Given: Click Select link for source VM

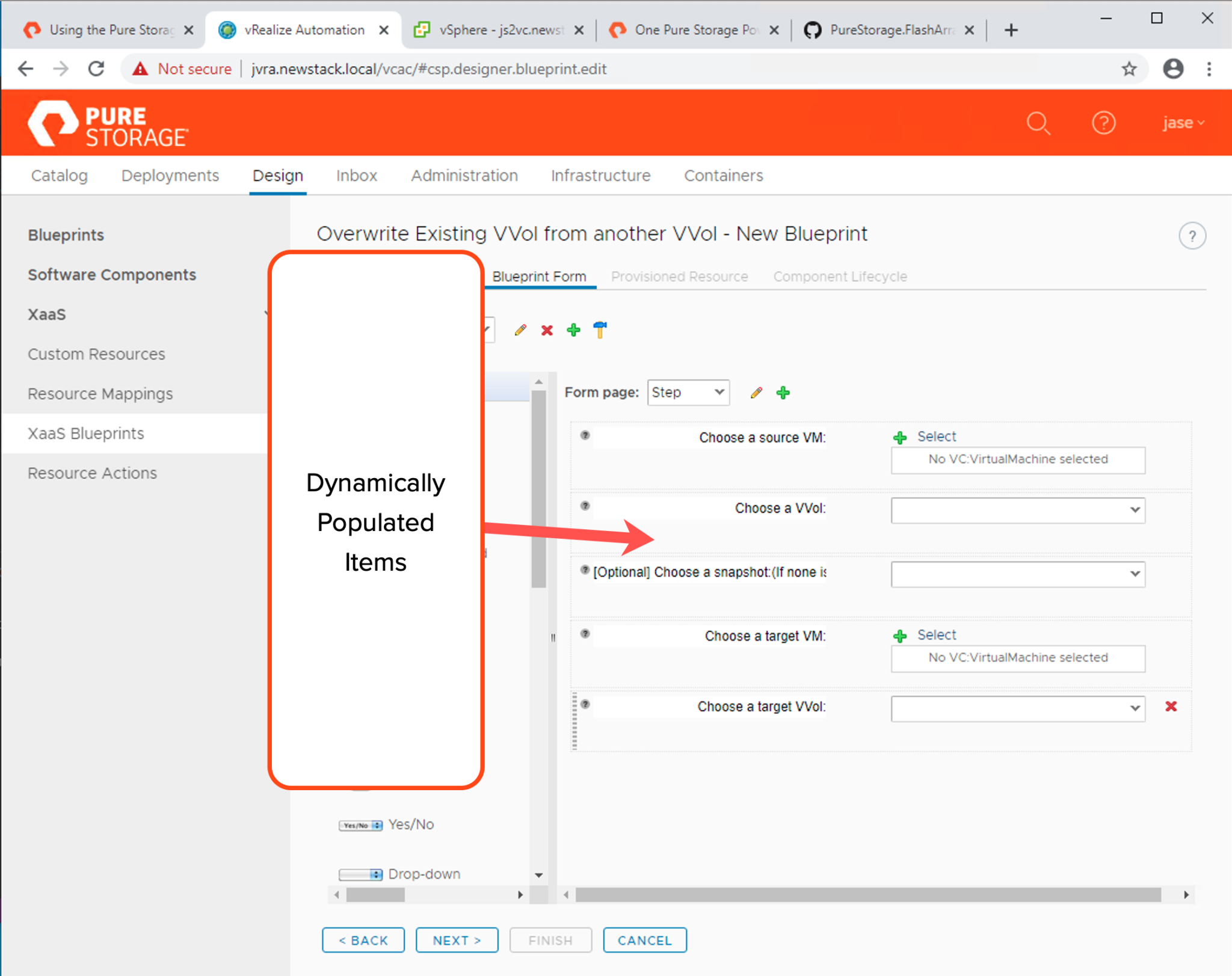Looking at the screenshot, I should coord(936,437).
